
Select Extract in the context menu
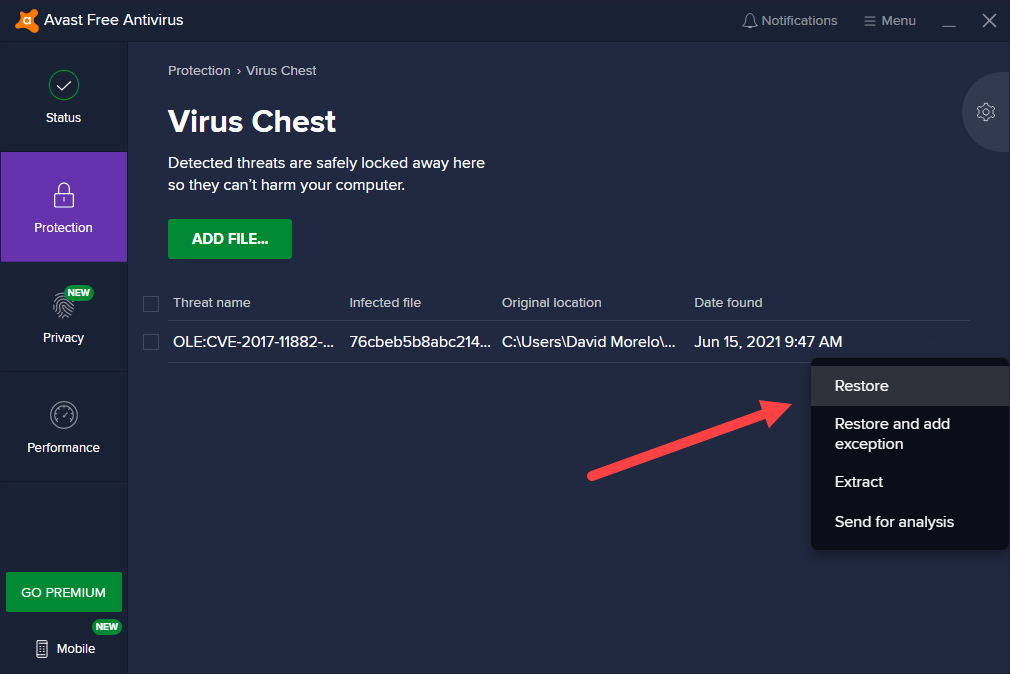[x=910, y=482]
